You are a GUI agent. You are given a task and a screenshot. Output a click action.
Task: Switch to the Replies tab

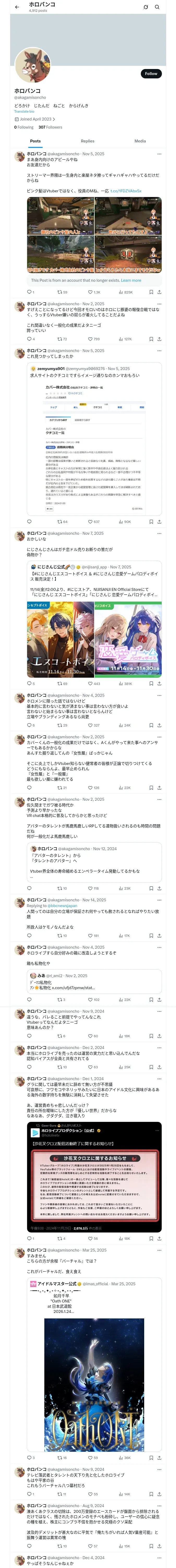click(87, 141)
